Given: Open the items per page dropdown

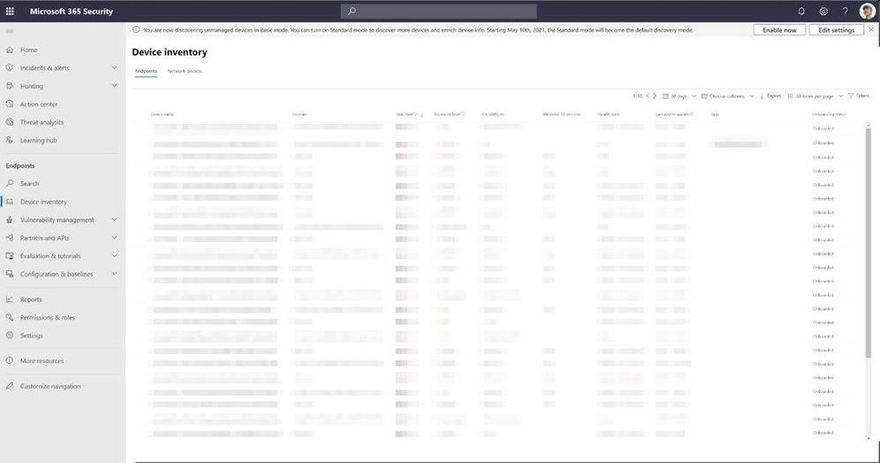Looking at the screenshot, I should pyautogui.click(x=815, y=97).
